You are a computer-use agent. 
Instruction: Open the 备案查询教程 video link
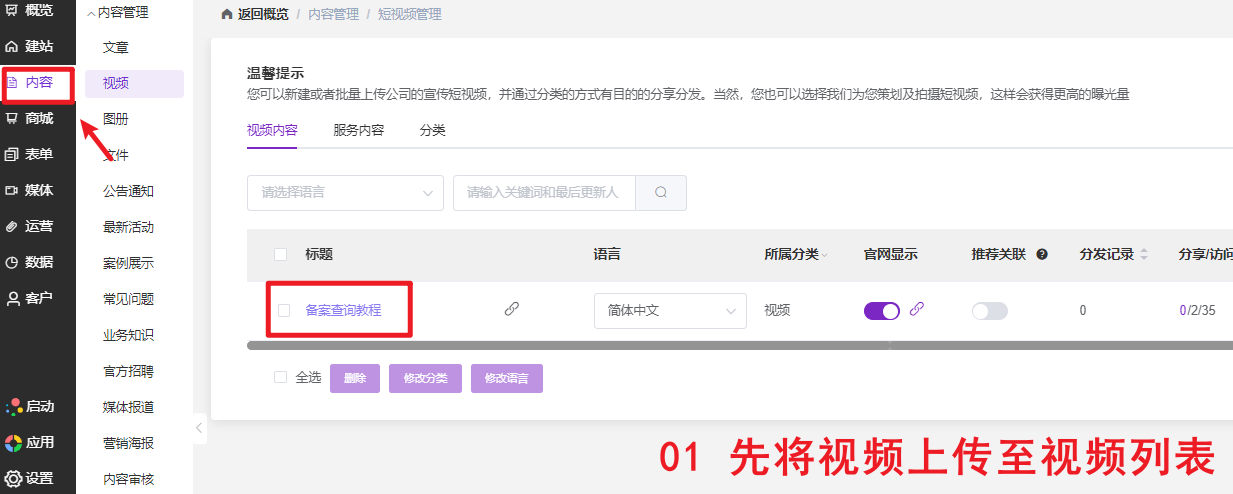(343, 310)
